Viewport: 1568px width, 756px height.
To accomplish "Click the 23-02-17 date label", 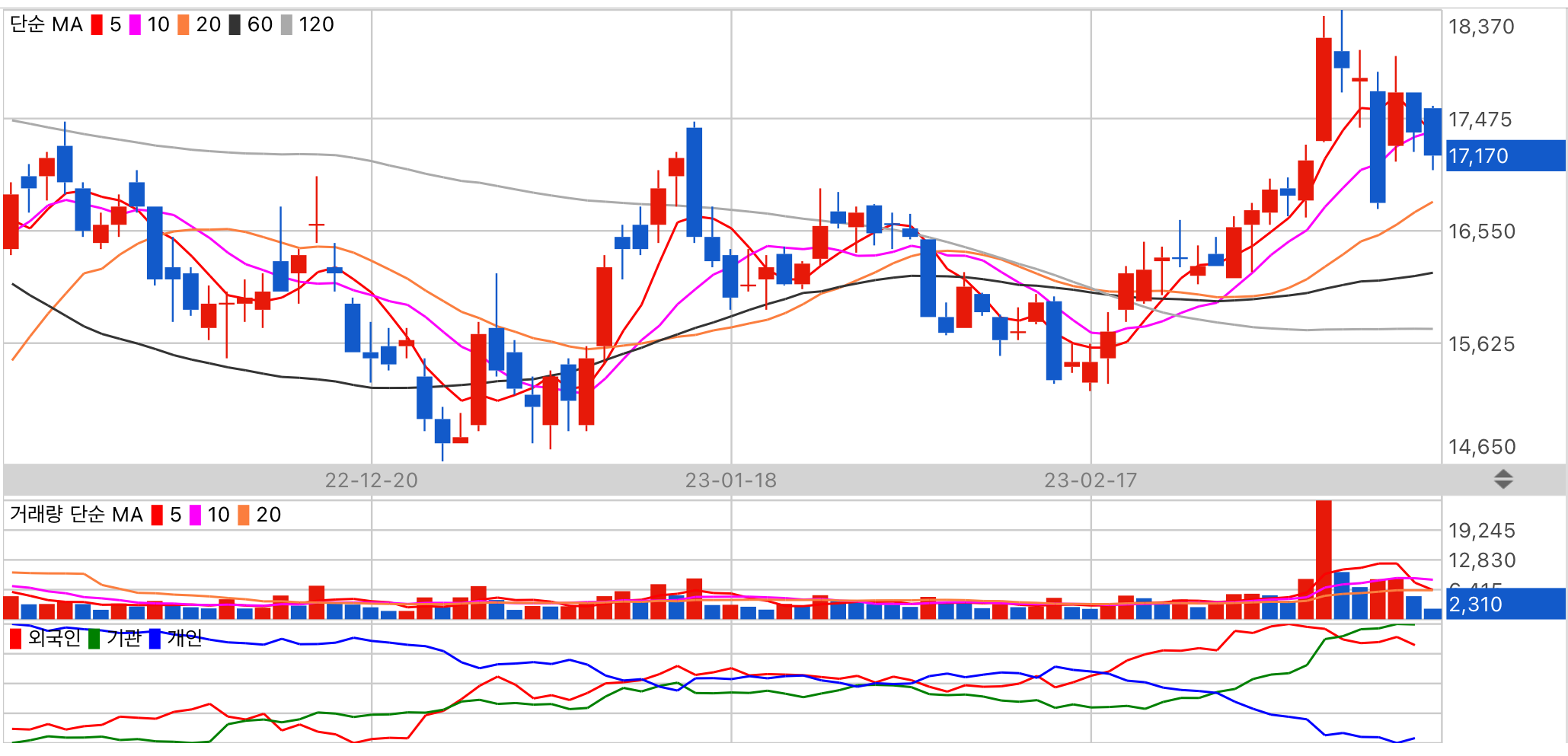I will coord(1091,480).
